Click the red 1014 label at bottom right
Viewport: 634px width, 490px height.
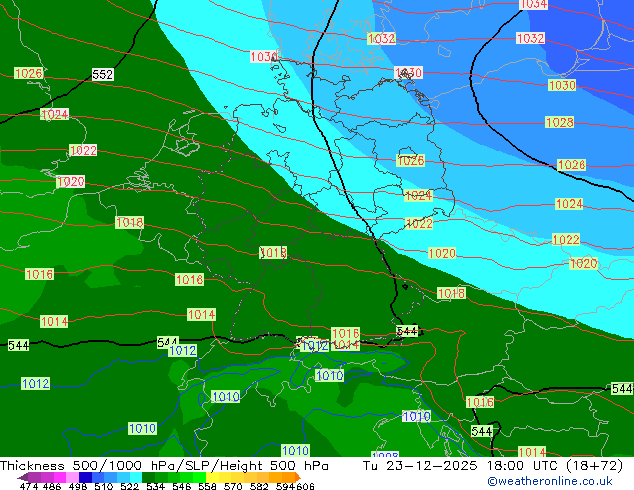532,452
